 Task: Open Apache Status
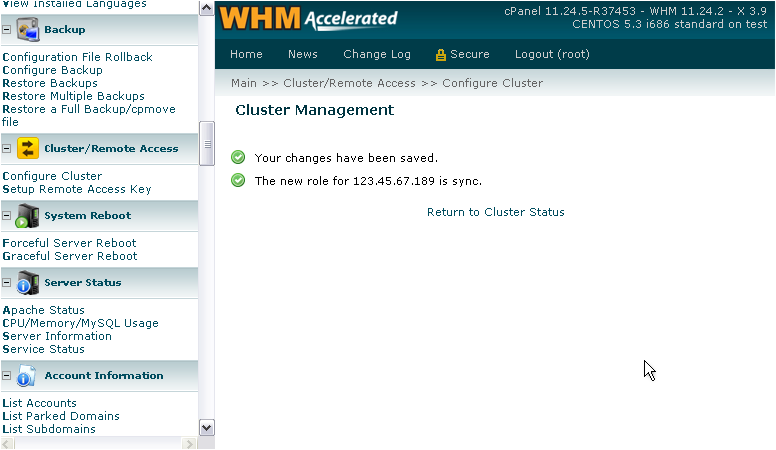pos(44,310)
